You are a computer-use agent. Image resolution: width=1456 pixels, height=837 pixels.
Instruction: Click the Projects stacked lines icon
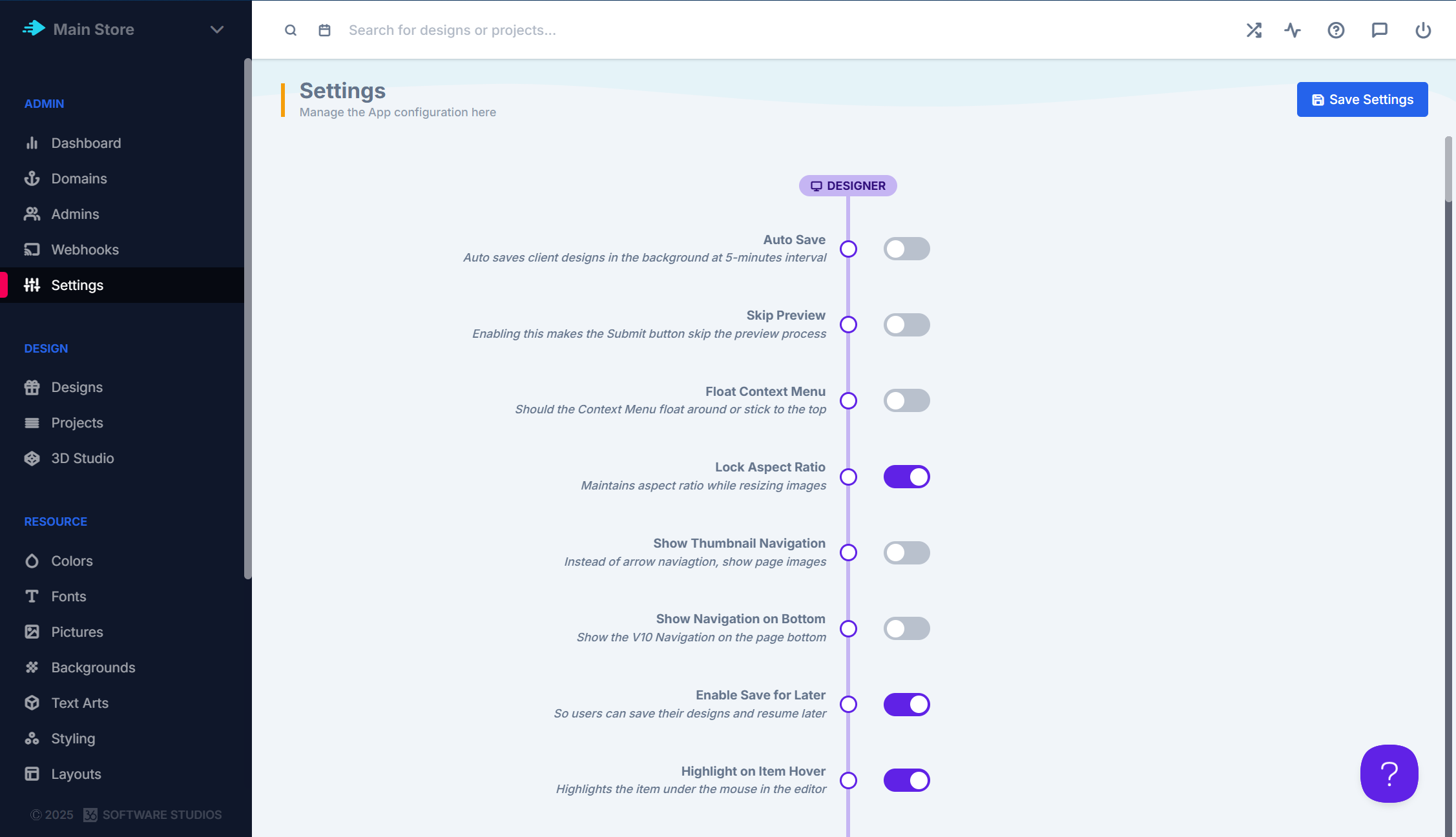click(x=32, y=422)
